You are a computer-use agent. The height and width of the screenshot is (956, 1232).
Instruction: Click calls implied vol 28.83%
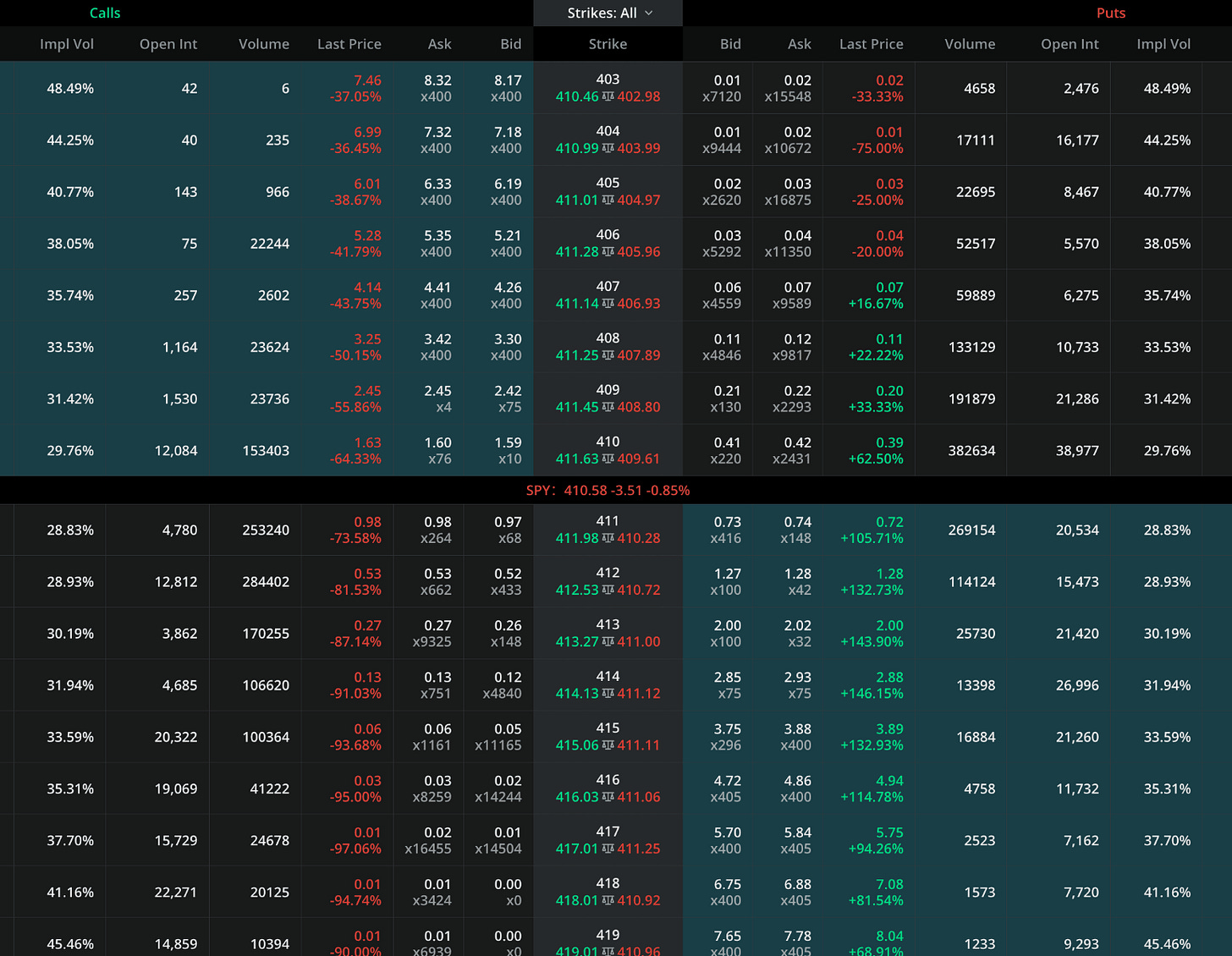tap(70, 530)
